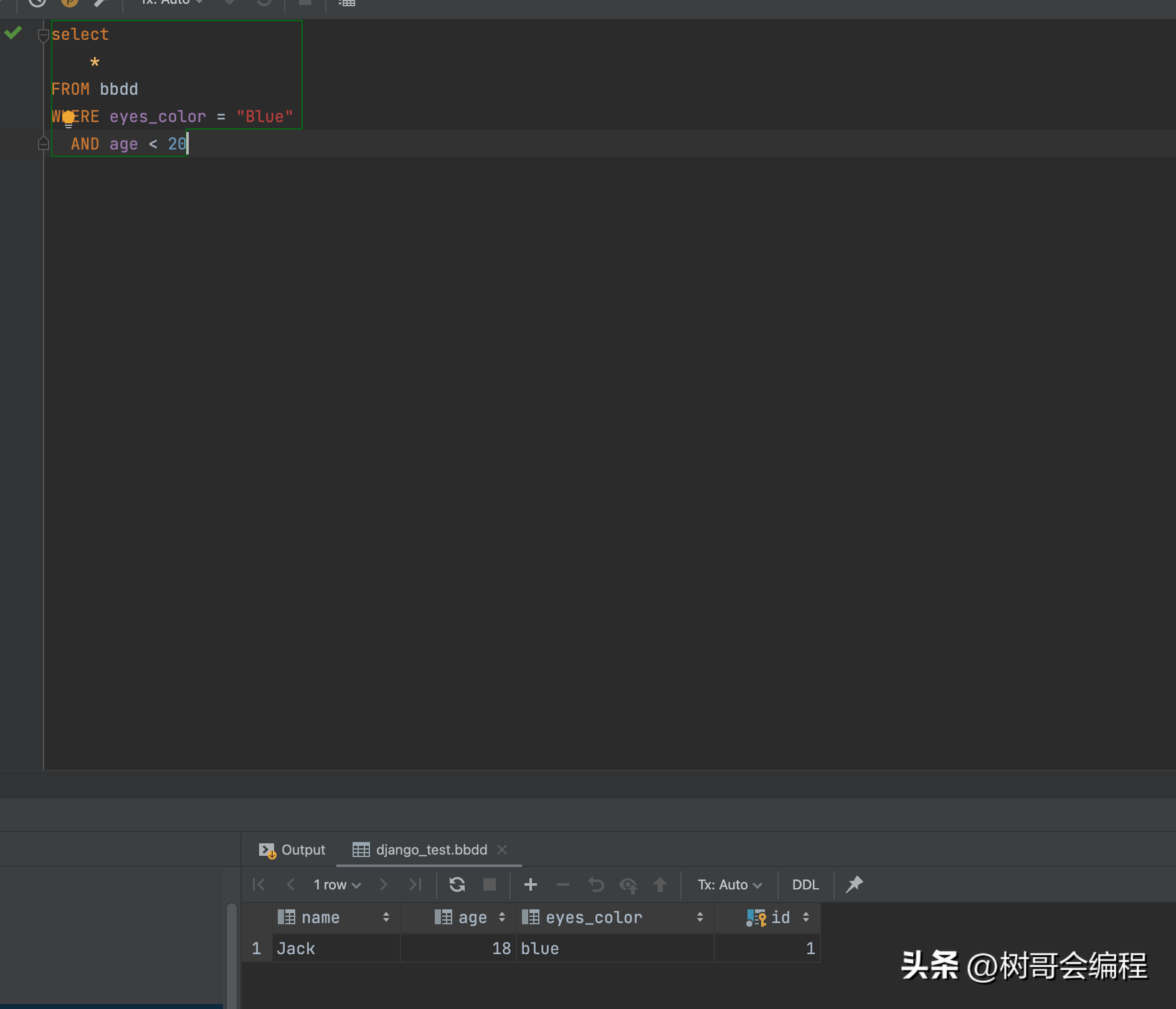This screenshot has height=1009, width=1176.
Task: Select the id cell with value 1
Action: pyautogui.click(x=767, y=949)
